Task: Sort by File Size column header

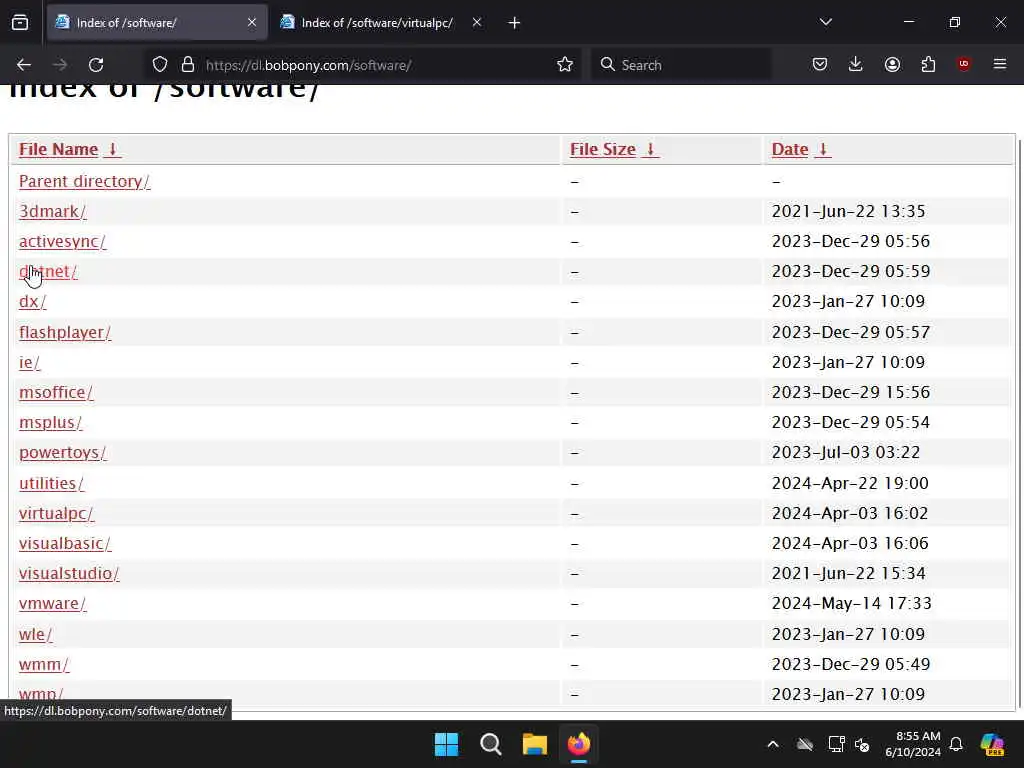Action: pyautogui.click(x=602, y=150)
